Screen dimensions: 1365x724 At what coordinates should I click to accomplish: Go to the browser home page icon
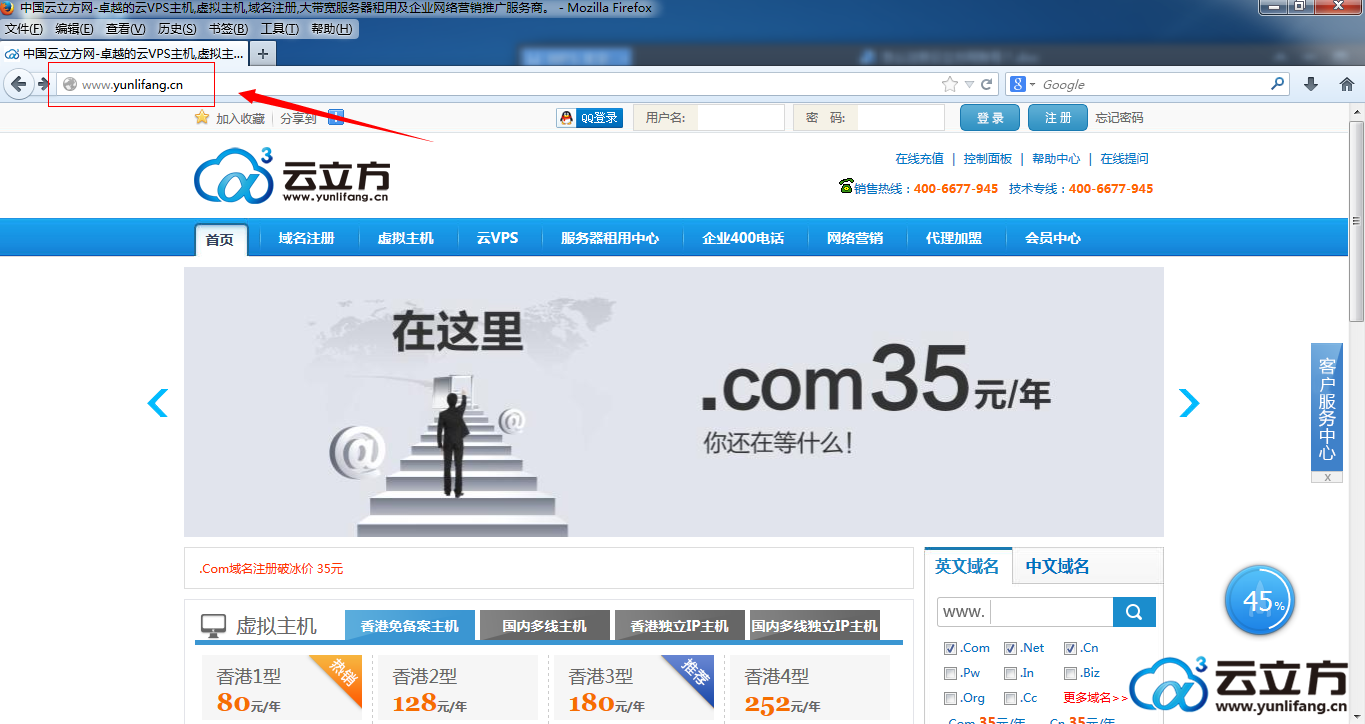(x=1346, y=85)
